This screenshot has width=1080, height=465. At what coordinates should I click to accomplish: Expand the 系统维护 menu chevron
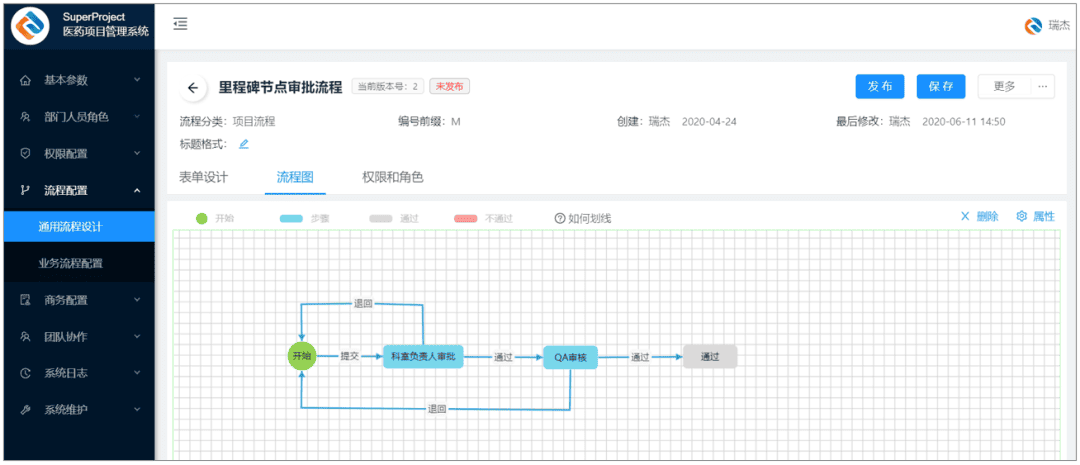click(137, 409)
